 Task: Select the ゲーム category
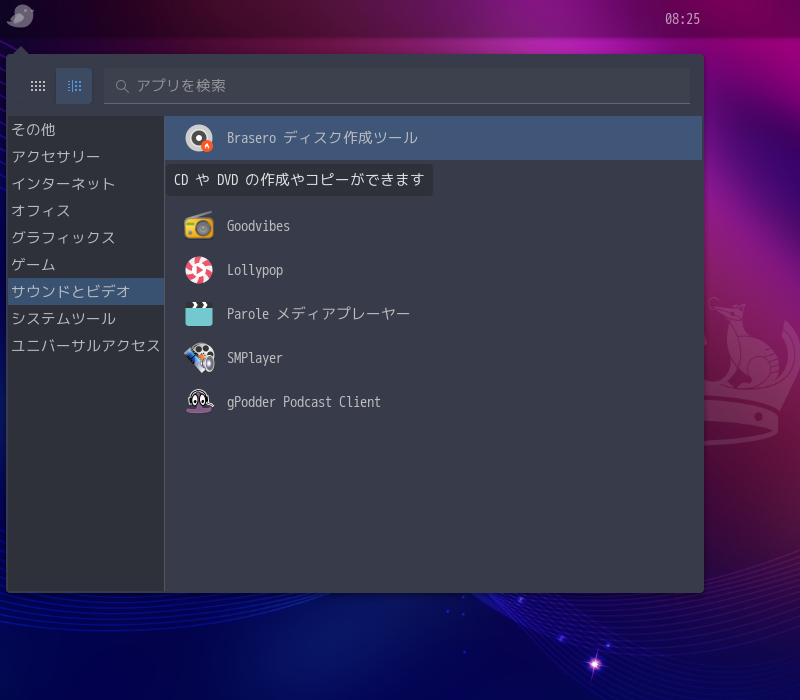coord(86,265)
